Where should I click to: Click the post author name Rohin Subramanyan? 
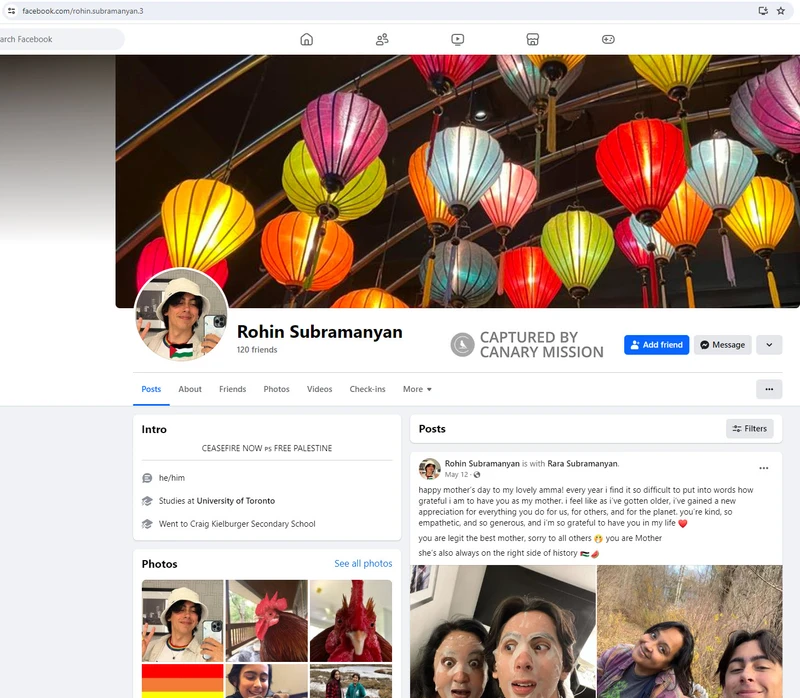tap(482, 463)
